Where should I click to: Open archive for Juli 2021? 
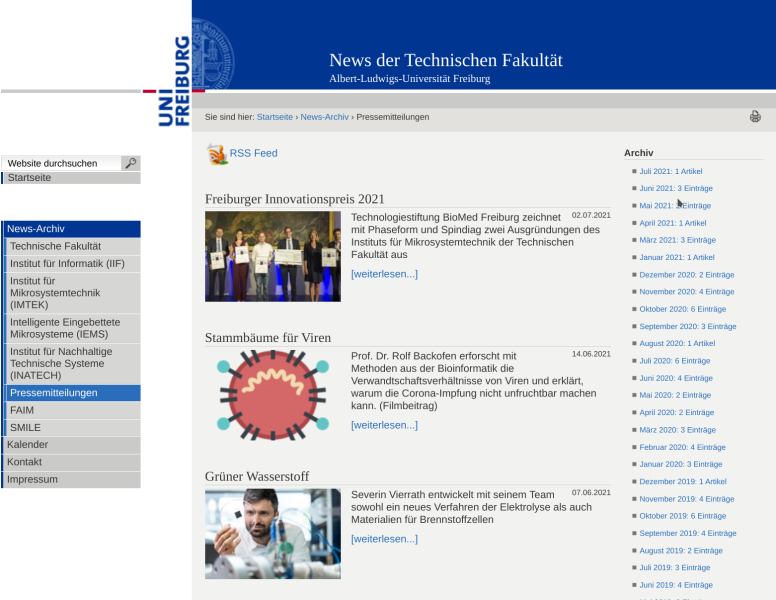click(670, 171)
